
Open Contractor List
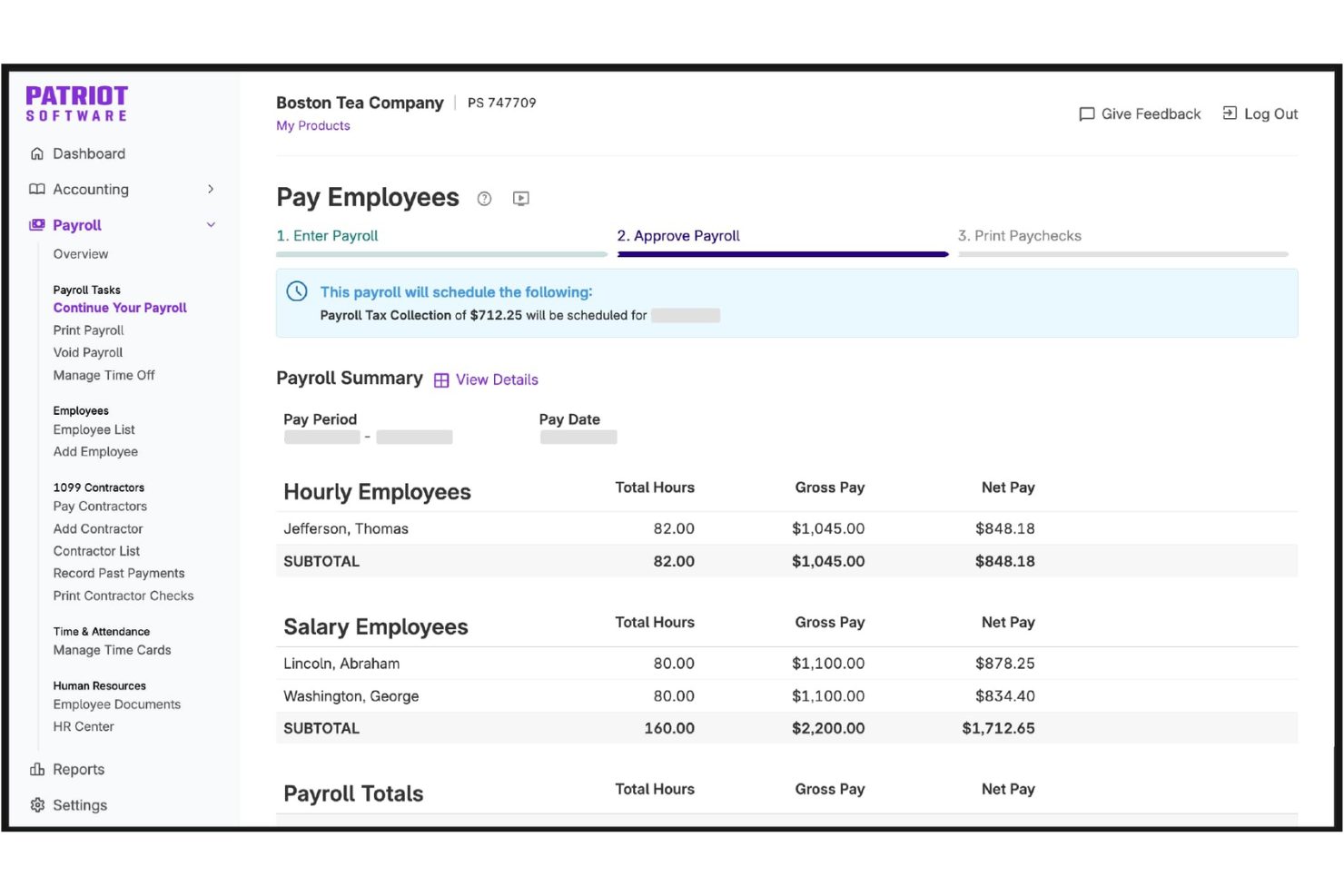coord(96,551)
